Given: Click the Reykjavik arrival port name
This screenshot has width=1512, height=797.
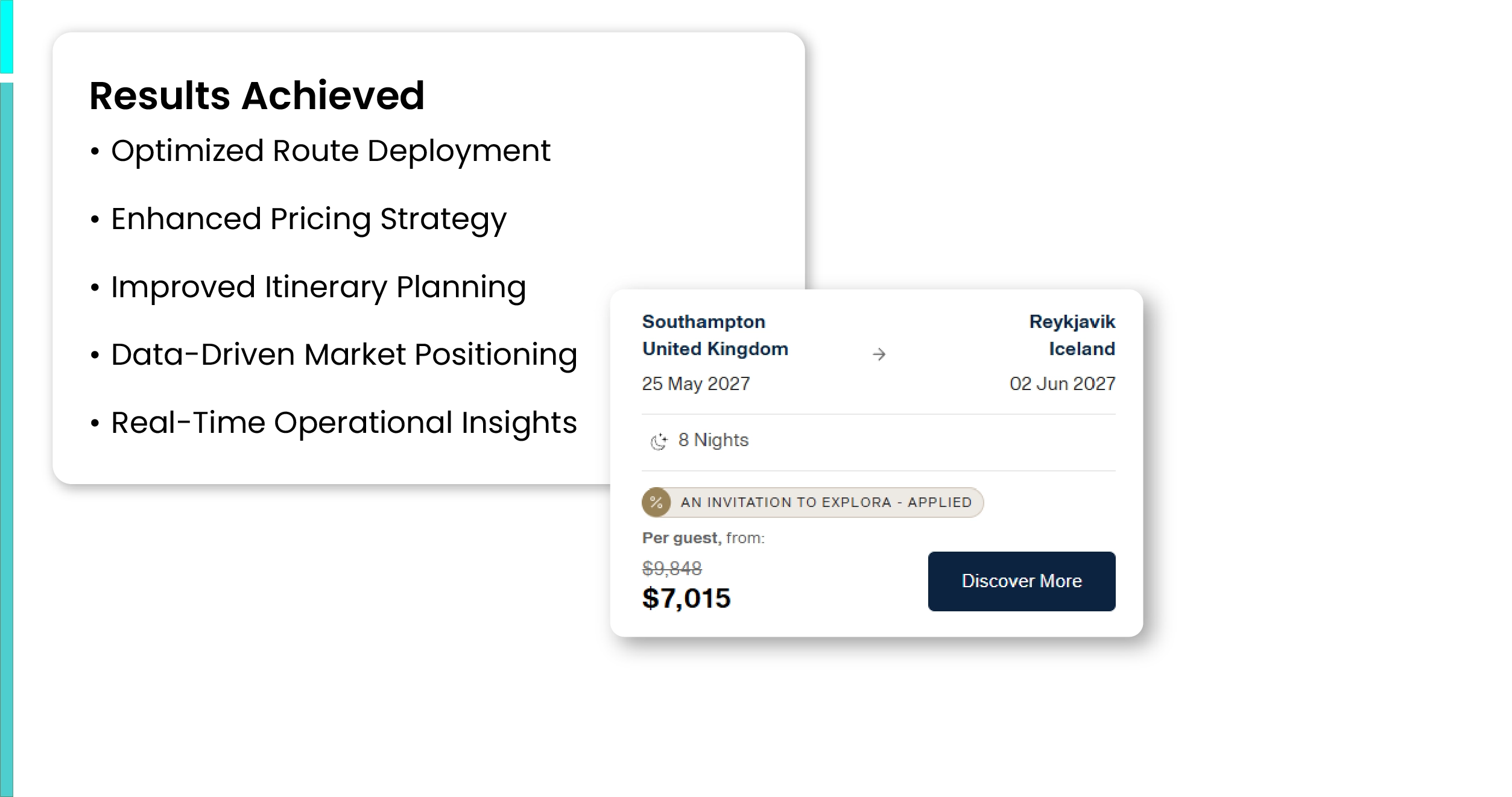Looking at the screenshot, I should (x=1072, y=322).
